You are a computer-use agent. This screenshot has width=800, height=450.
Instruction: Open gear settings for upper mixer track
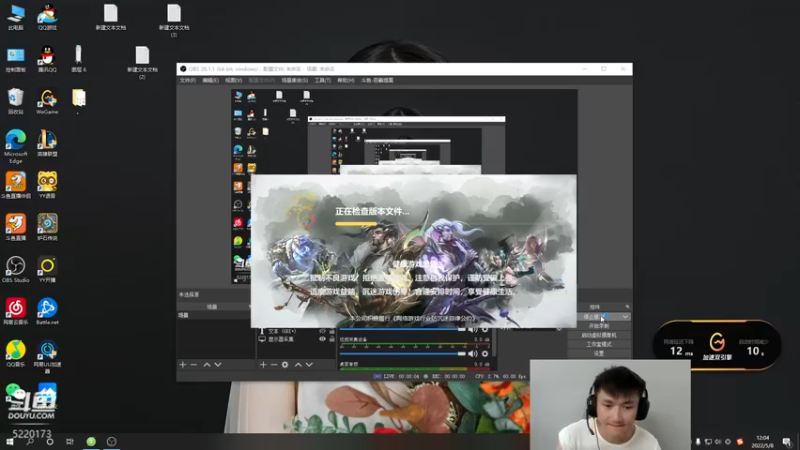[485, 330]
